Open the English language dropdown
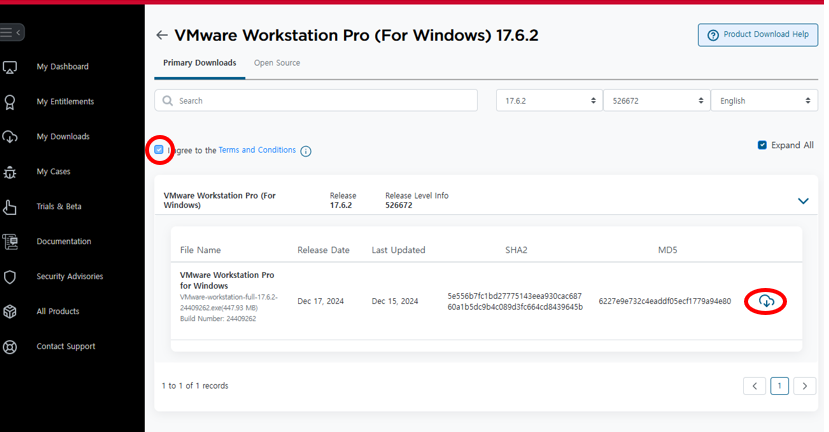Screen dimensions: 829x432 coord(764,100)
